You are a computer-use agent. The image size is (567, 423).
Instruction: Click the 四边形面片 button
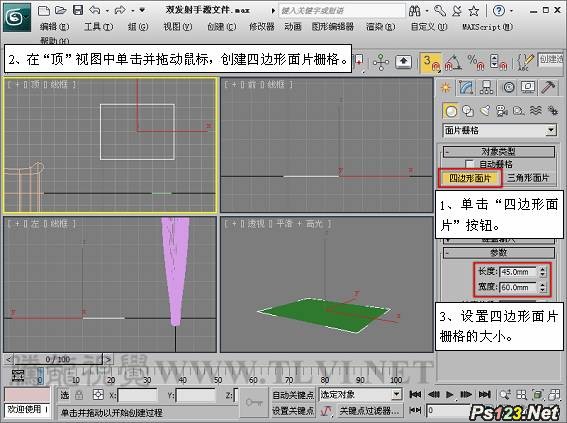470,178
